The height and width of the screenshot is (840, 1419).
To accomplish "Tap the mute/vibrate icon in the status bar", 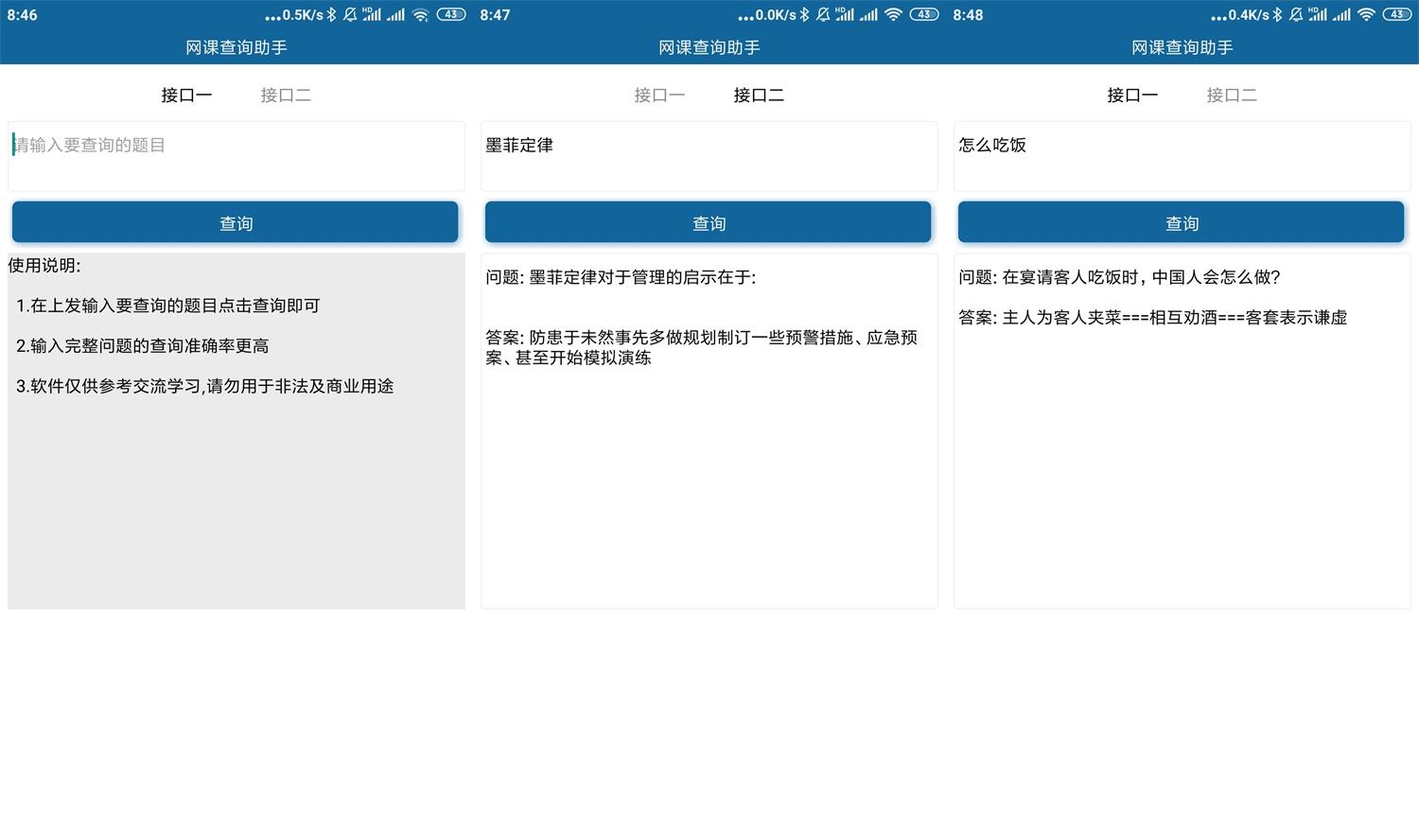I will tap(349, 15).
